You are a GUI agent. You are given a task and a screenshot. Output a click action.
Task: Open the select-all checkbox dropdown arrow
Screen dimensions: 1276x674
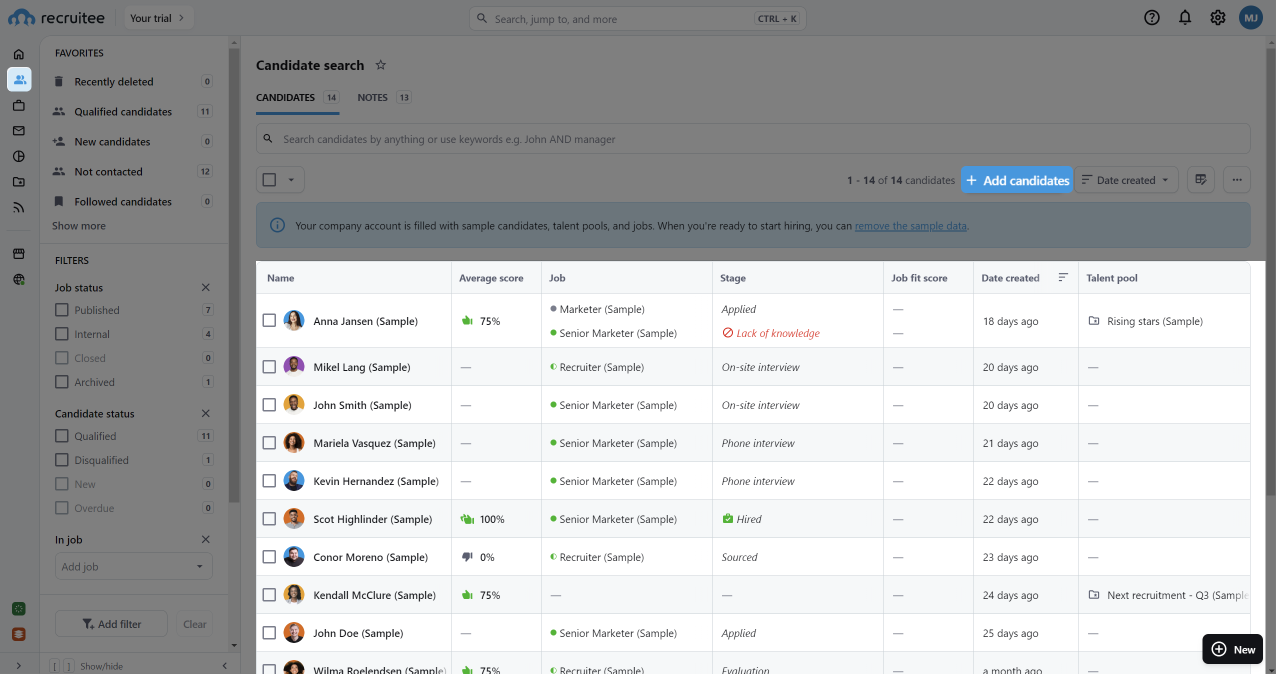291,180
